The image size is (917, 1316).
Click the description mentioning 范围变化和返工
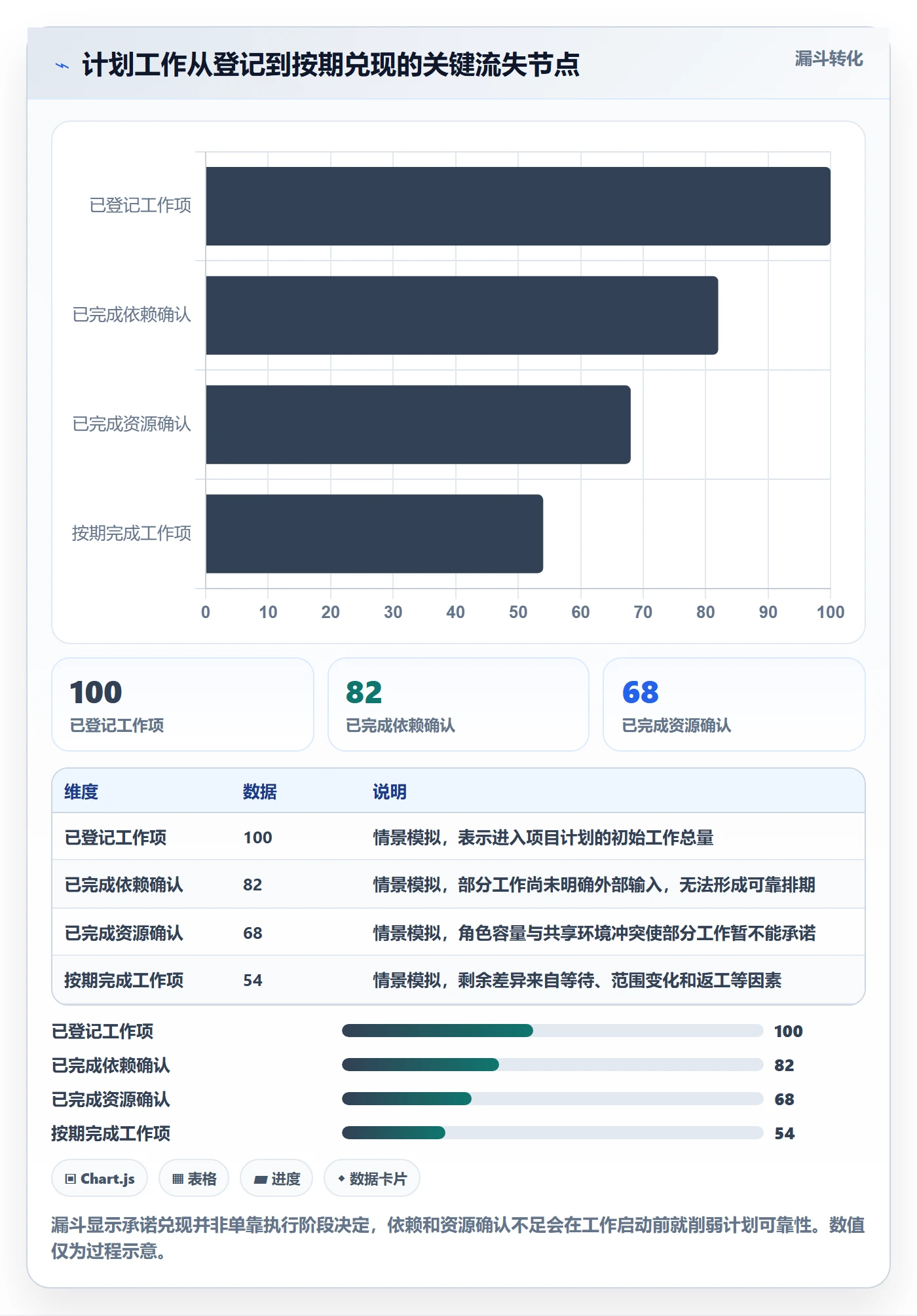pos(577,980)
